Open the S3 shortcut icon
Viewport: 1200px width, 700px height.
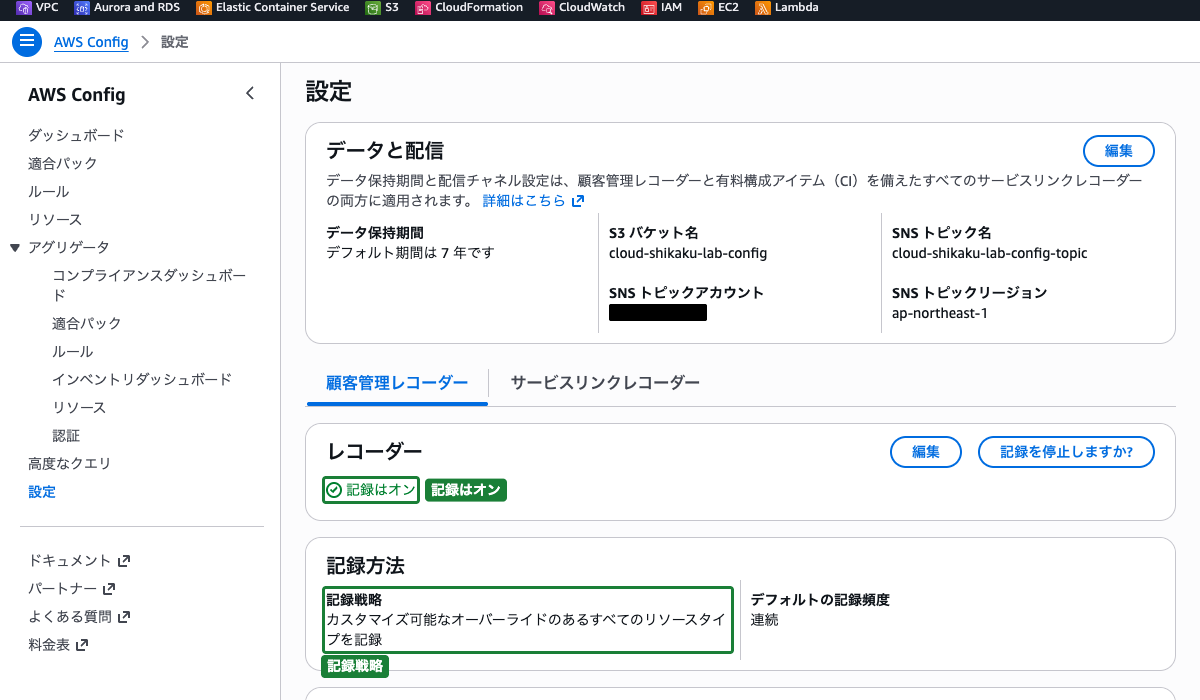click(x=374, y=8)
